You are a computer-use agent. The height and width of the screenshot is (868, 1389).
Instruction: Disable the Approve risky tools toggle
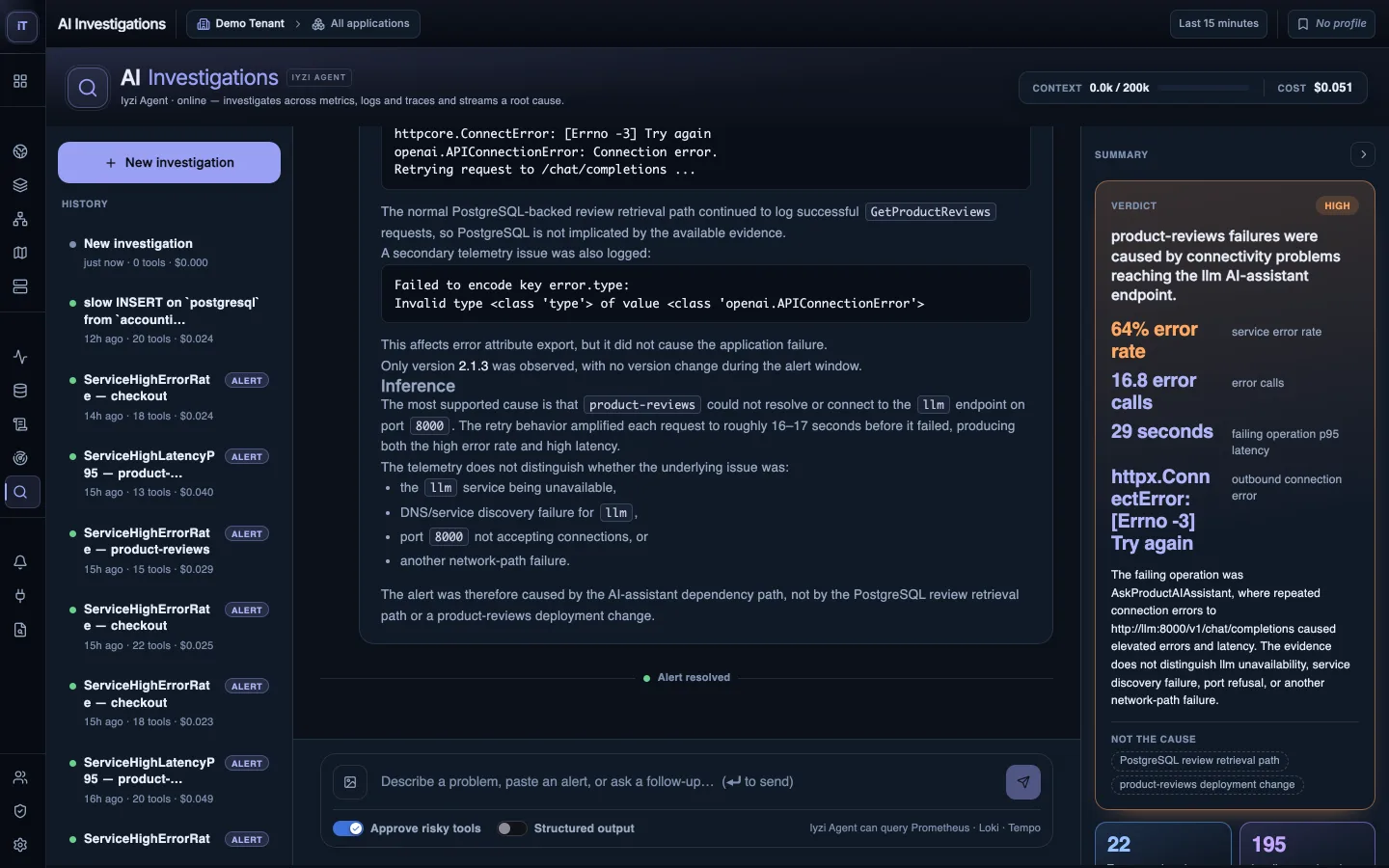point(348,828)
